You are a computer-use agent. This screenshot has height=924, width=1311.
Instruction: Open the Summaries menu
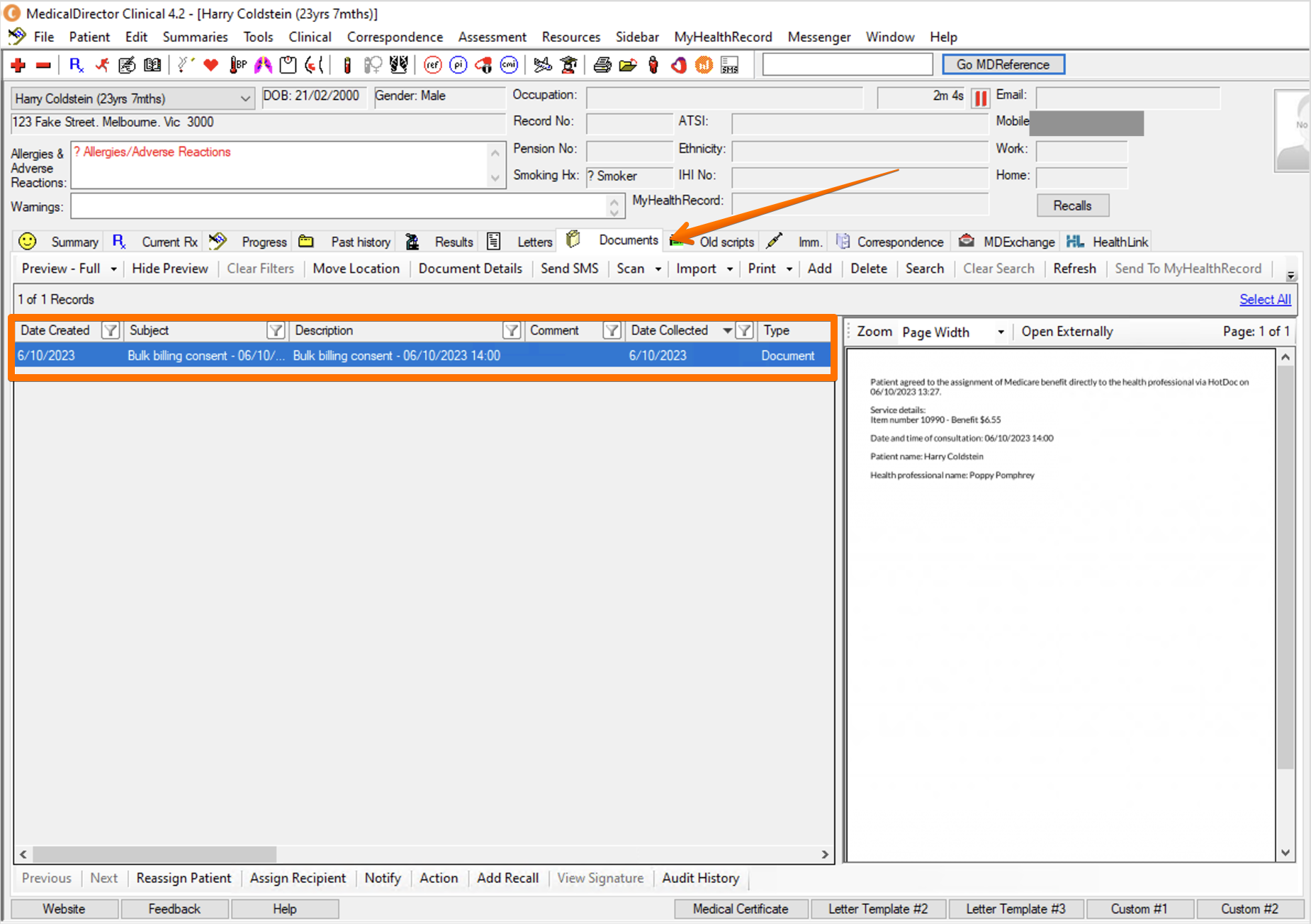coord(196,37)
